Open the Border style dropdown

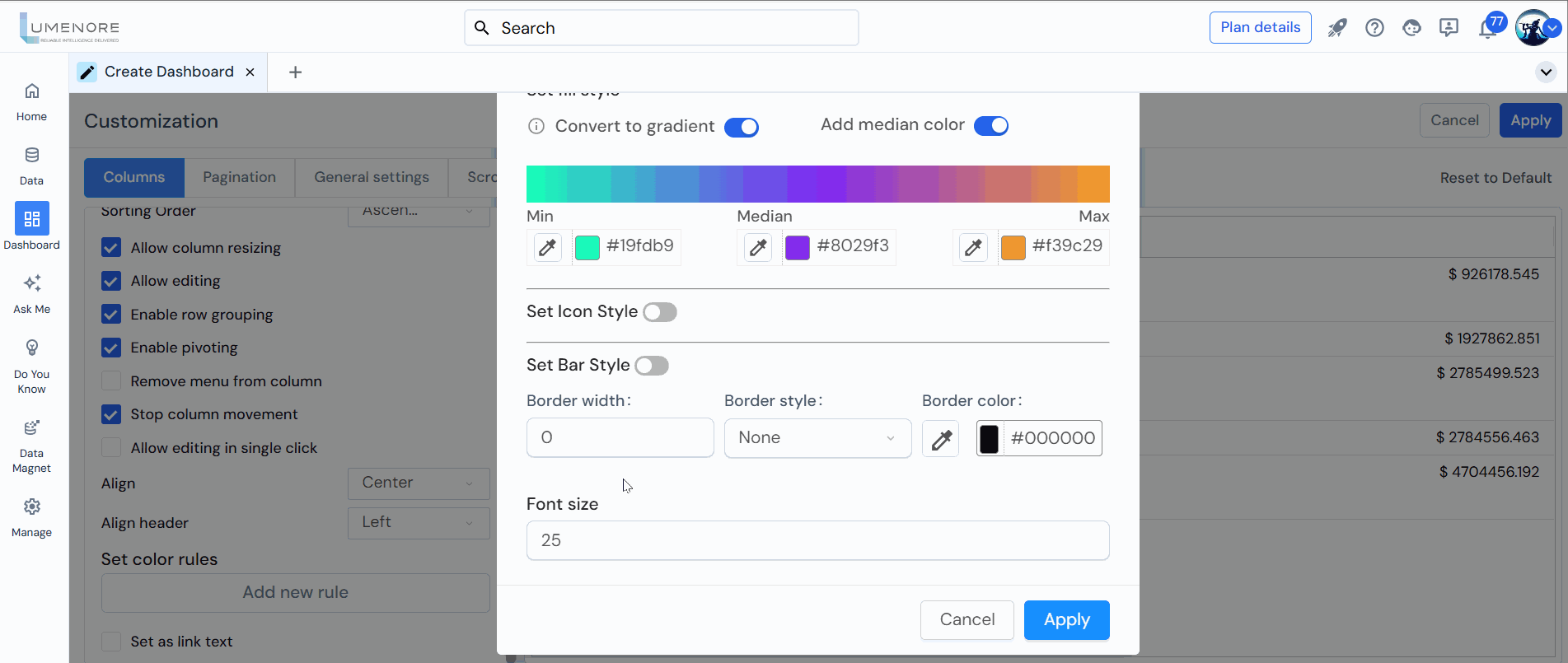coord(817,438)
